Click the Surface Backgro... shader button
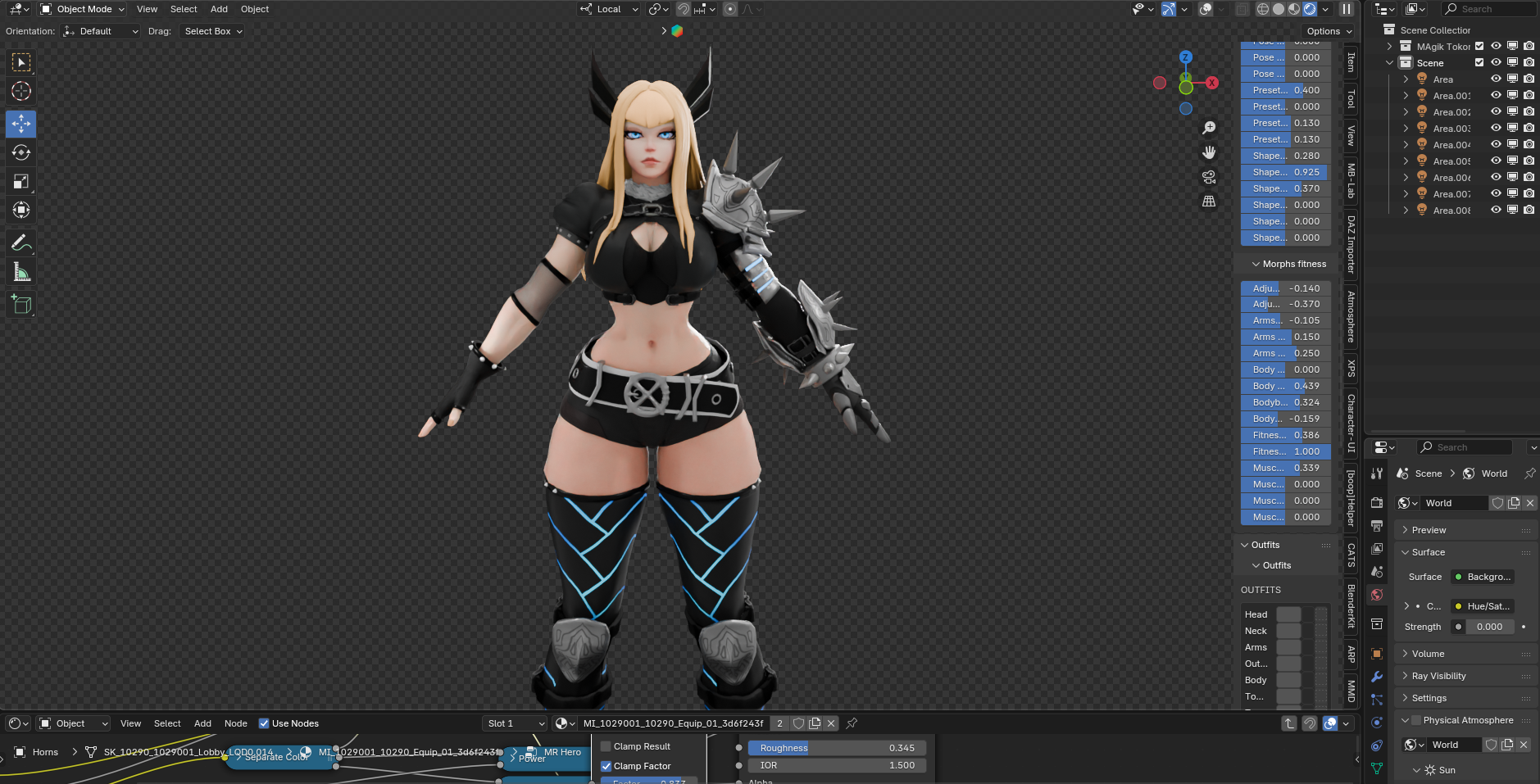This screenshot has width=1540, height=784. (x=1483, y=577)
